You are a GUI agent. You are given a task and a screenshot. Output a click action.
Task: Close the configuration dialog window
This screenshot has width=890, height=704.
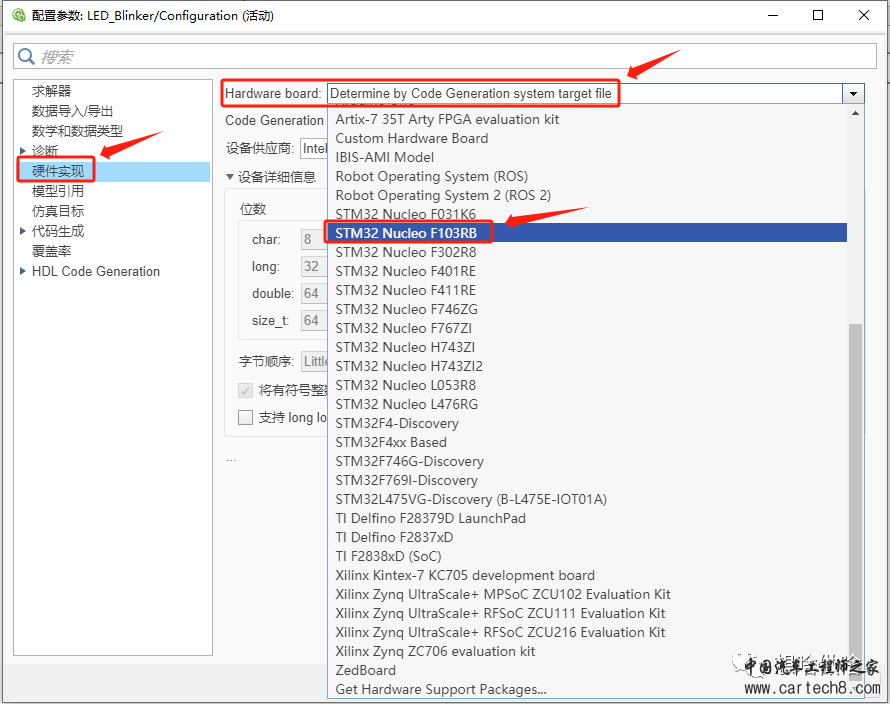click(x=864, y=15)
